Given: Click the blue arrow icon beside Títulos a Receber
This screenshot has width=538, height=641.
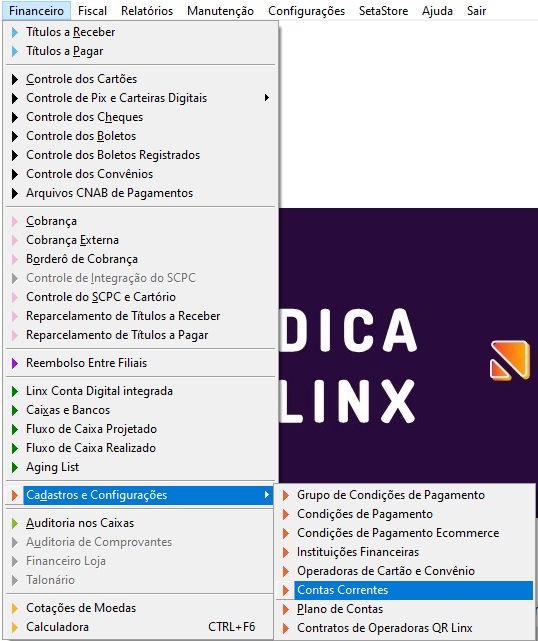Looking at the screenshot, I should [x=15, y=32].
